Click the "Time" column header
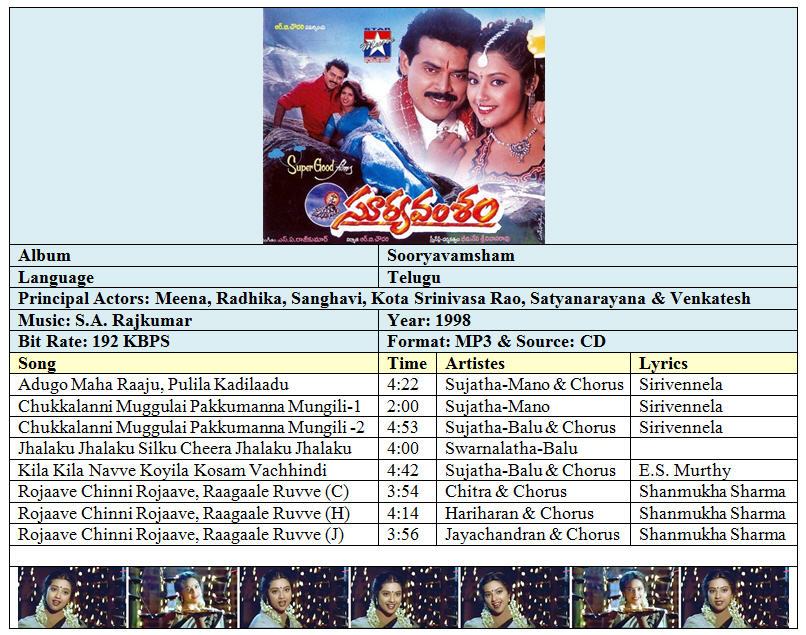The width and height of the screenshot is (806, 635). click(x=407, y=363)
